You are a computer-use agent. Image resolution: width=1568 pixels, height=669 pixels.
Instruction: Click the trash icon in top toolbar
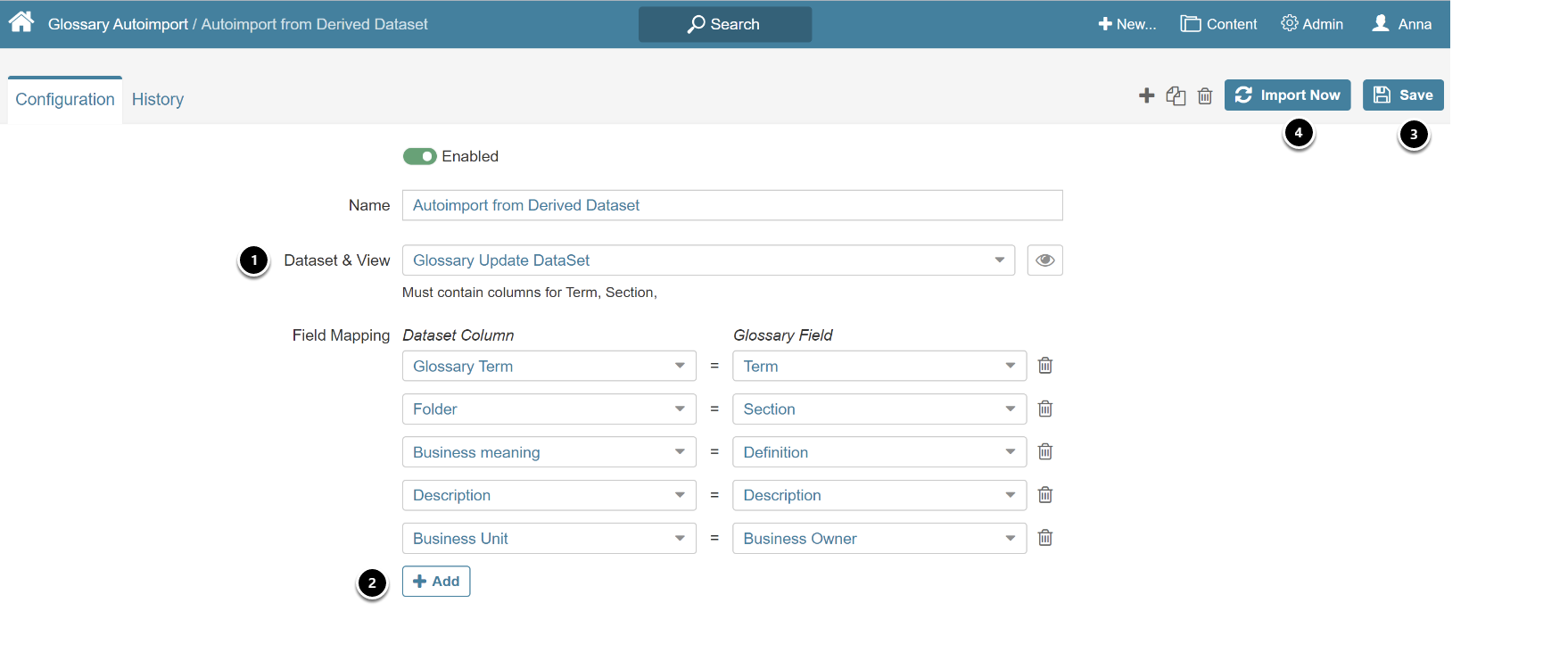coord(1205,95)
